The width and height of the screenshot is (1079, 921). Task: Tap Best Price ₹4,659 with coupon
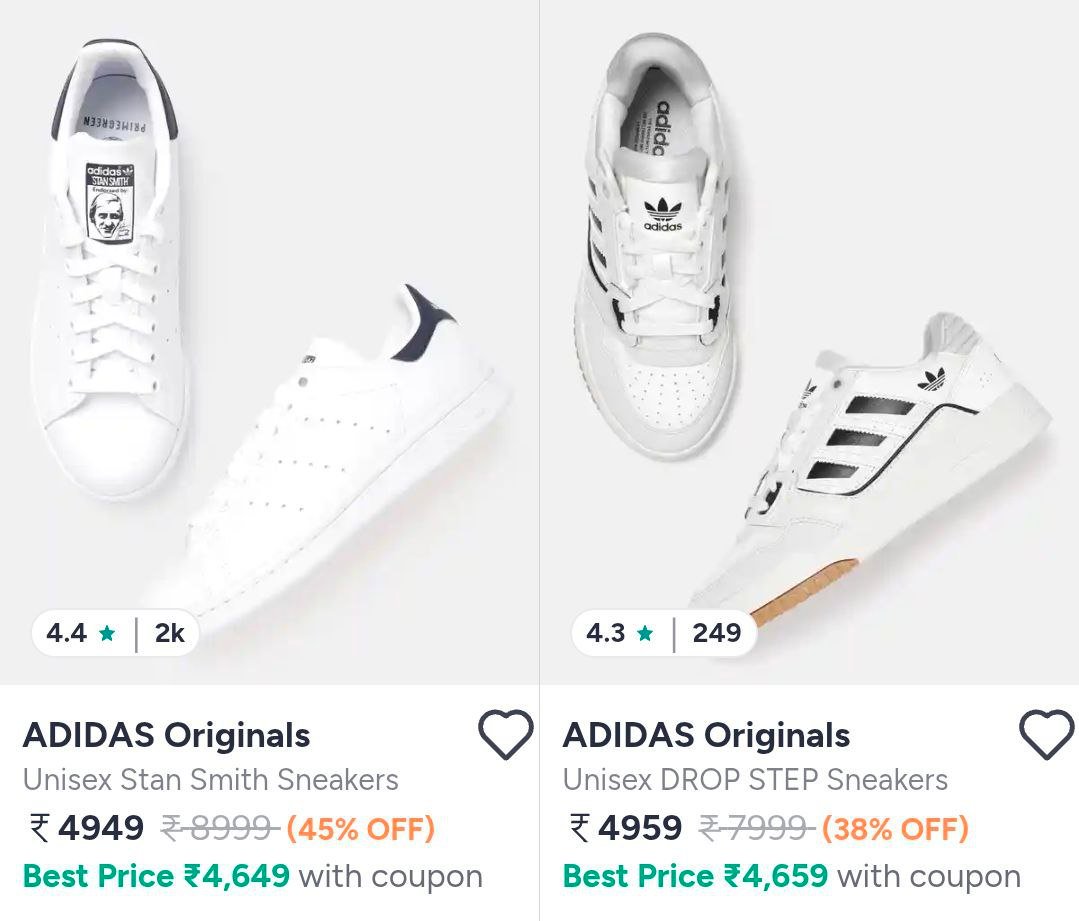point(791,877)
